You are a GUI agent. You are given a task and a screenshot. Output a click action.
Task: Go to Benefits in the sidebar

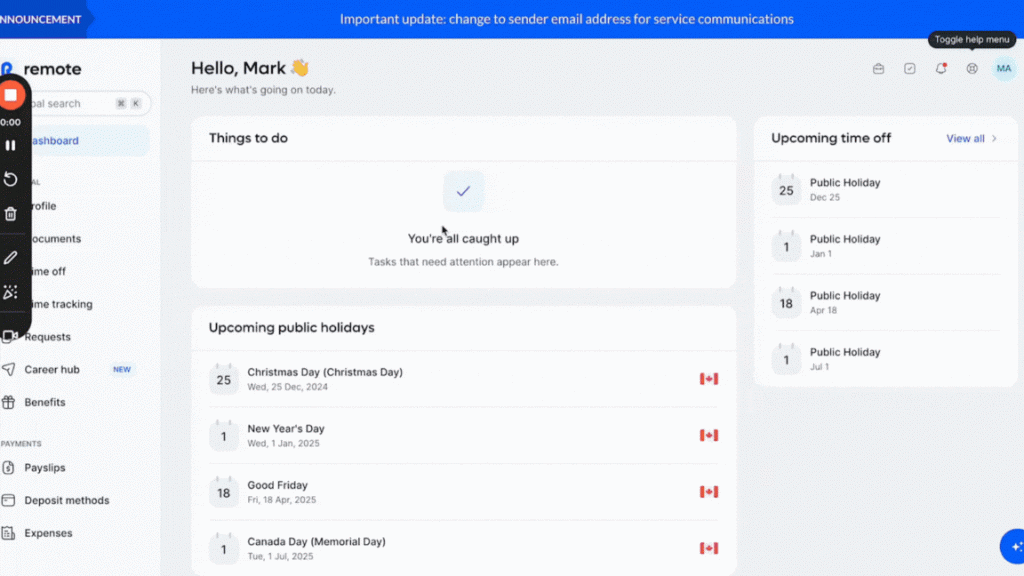tap(45, 403)
